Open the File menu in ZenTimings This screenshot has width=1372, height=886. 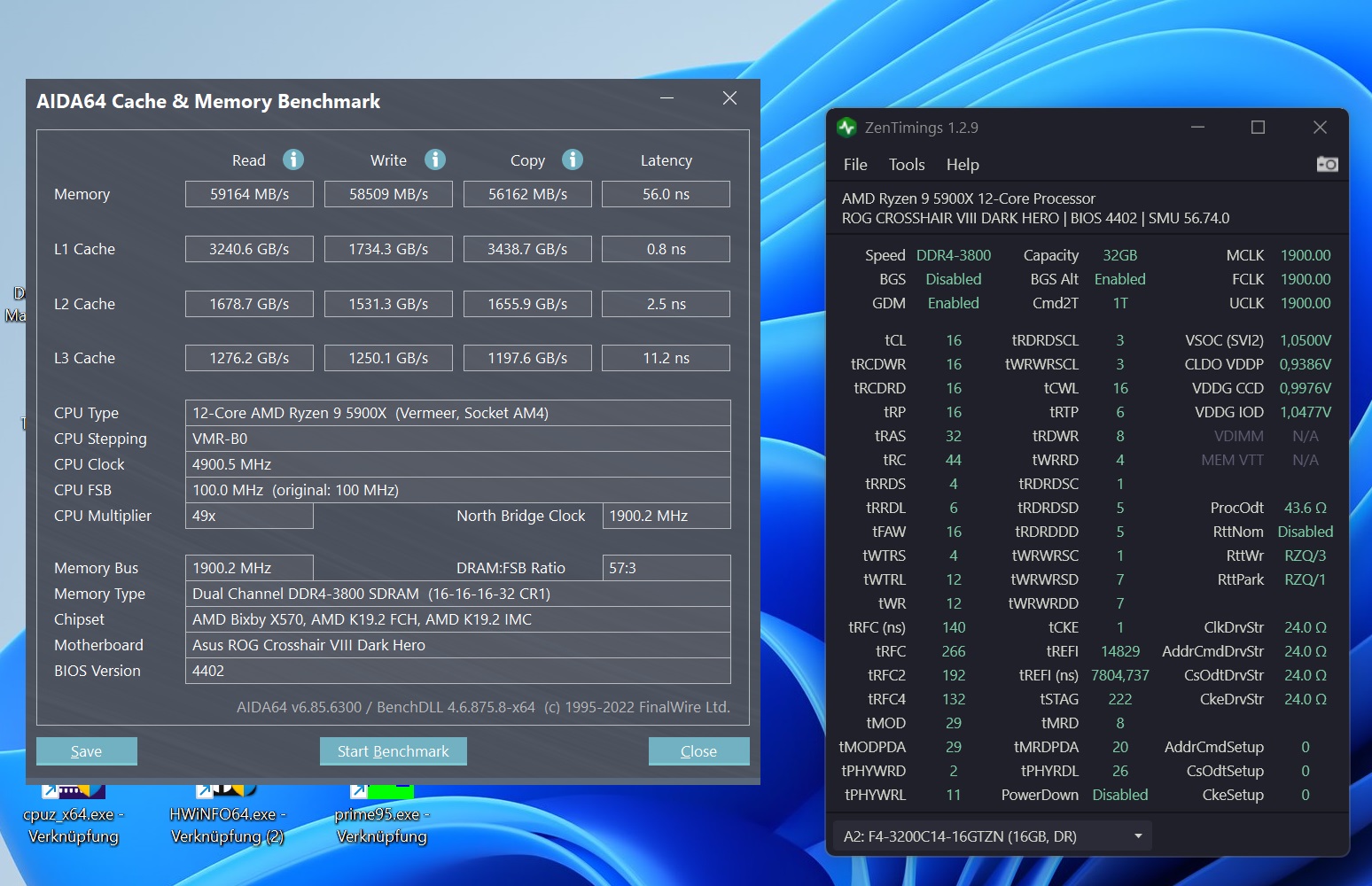(x=854, y=165)
